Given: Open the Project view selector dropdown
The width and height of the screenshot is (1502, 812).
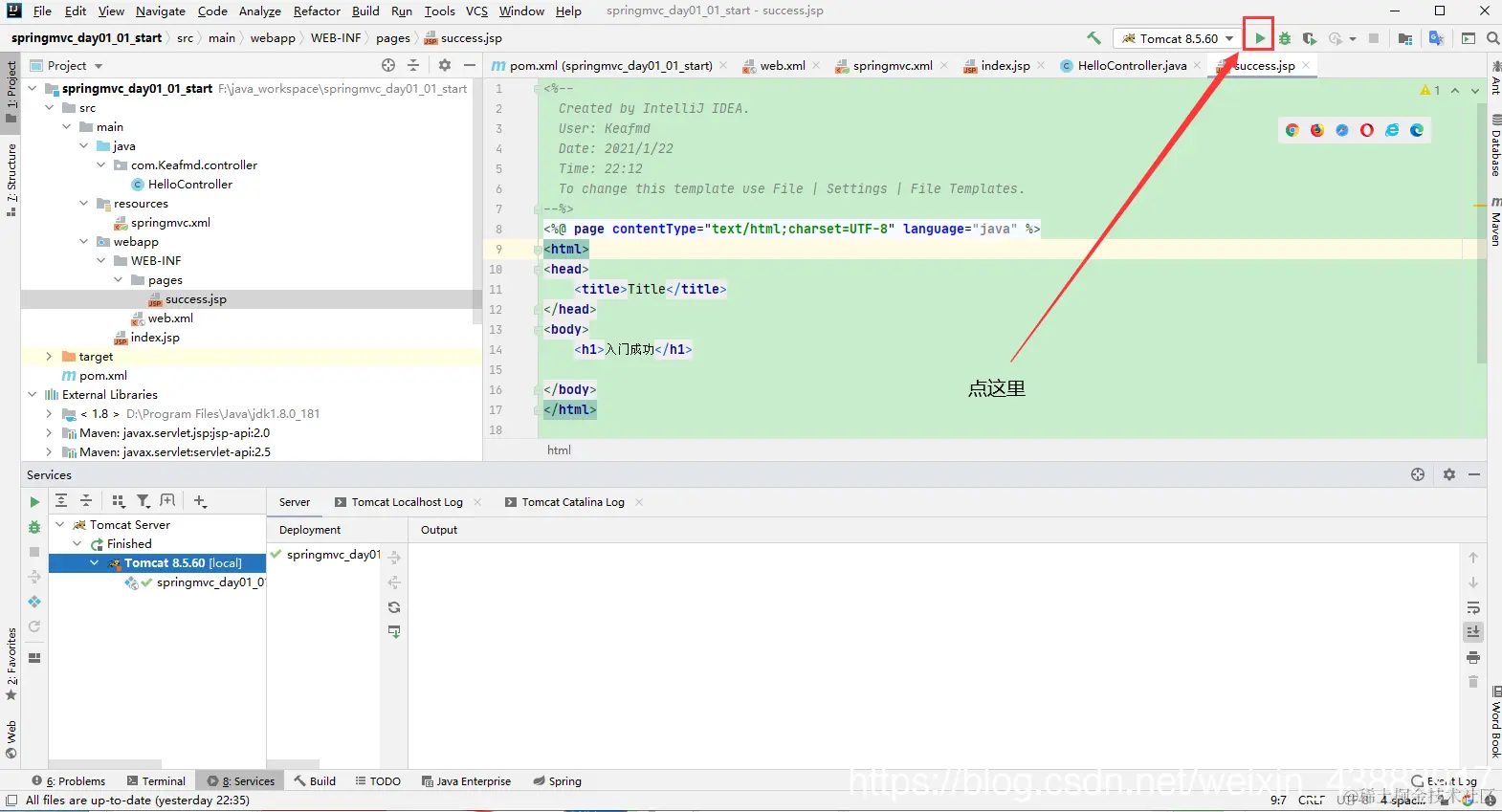Looking at the screenshot, I should tap(67, 65).
